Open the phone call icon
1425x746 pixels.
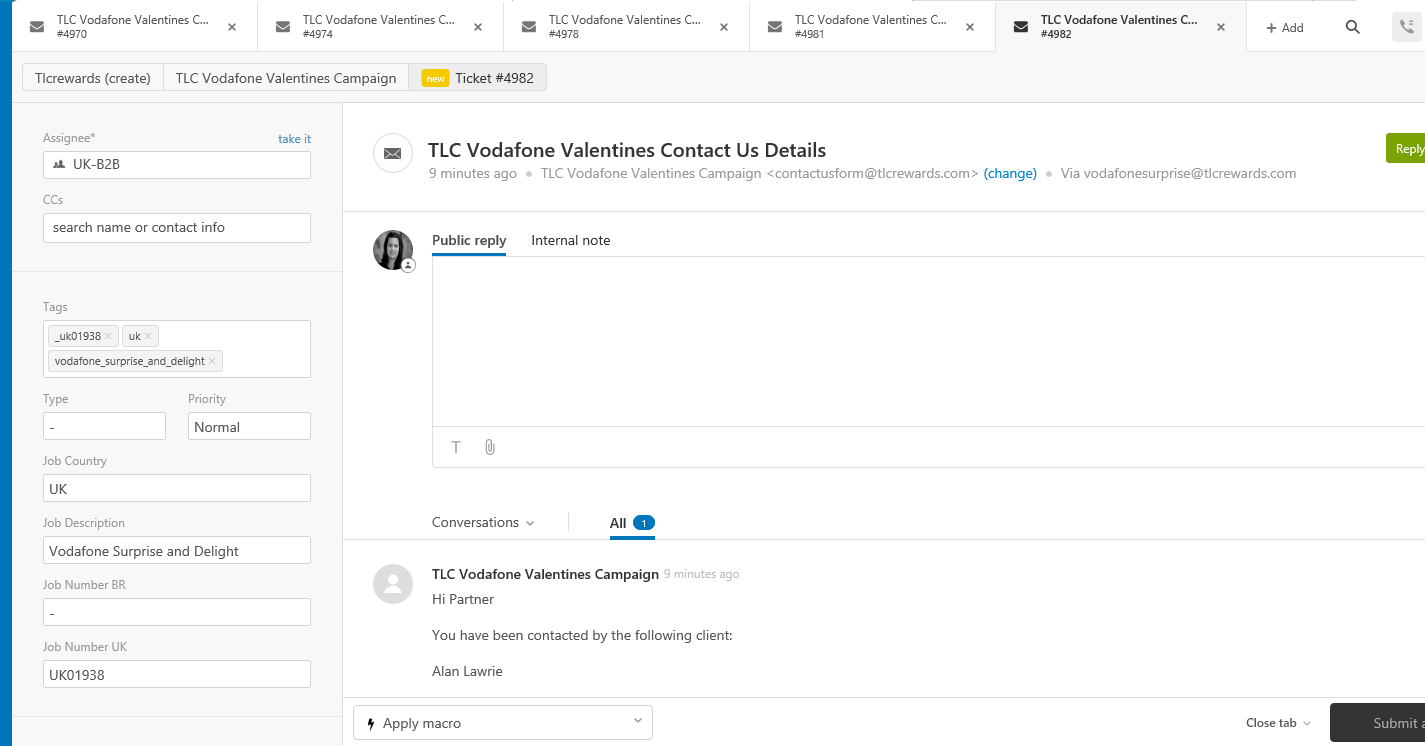coord(1407,27)
